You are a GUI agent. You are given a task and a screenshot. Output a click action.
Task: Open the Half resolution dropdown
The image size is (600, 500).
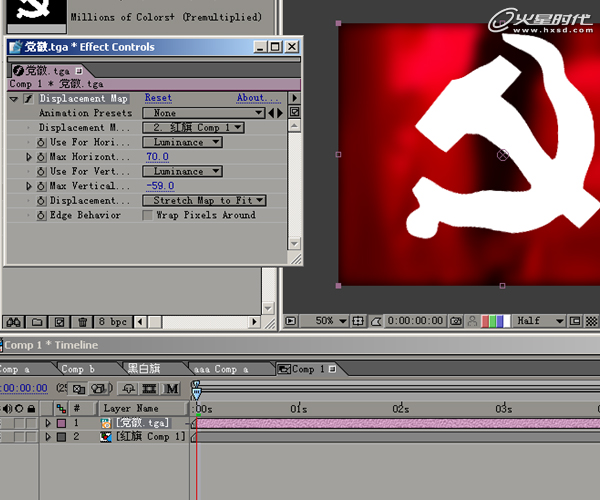tap(540, 321)
